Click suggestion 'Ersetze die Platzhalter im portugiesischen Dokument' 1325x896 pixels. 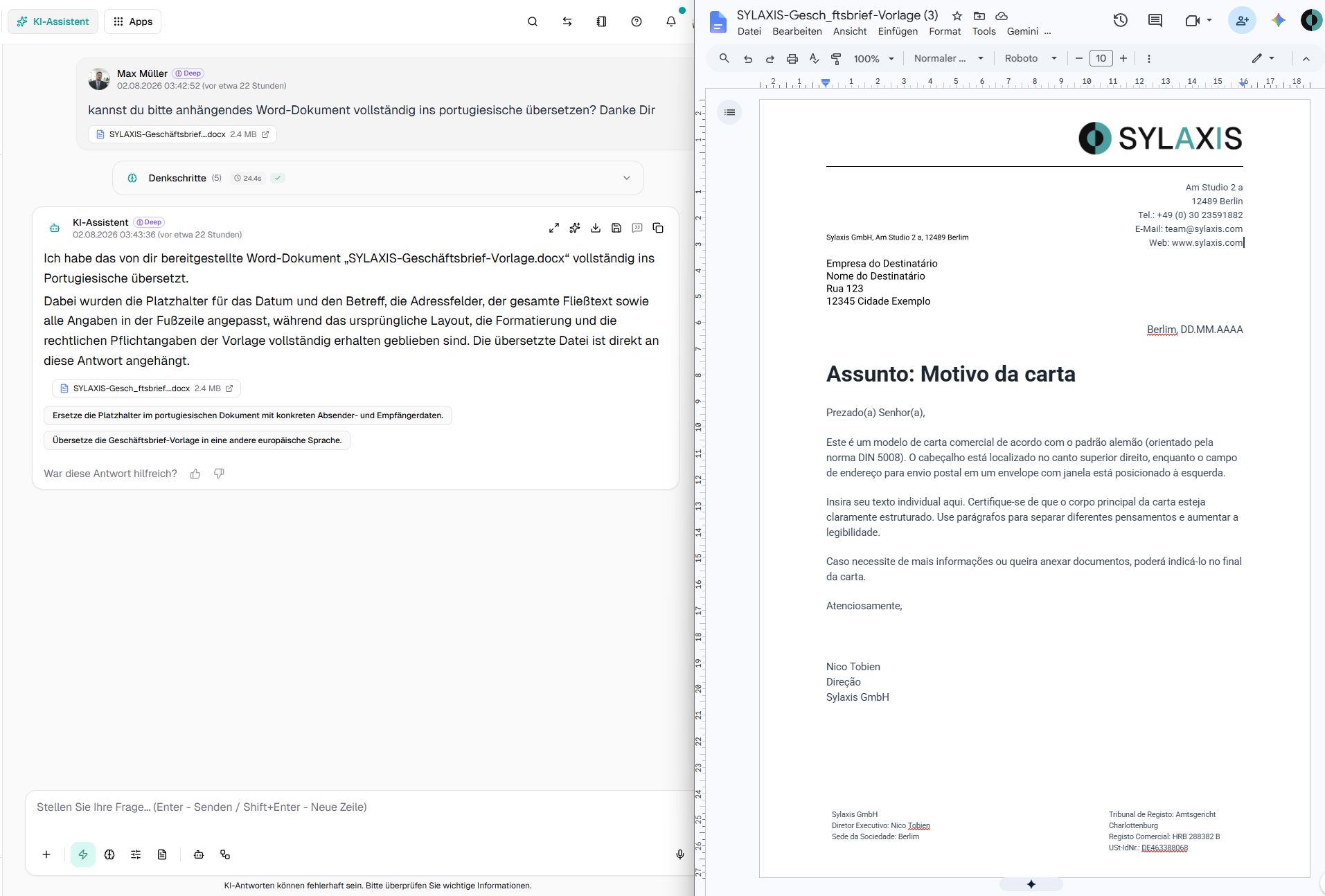pyautogui.click(x=248, y=415)
